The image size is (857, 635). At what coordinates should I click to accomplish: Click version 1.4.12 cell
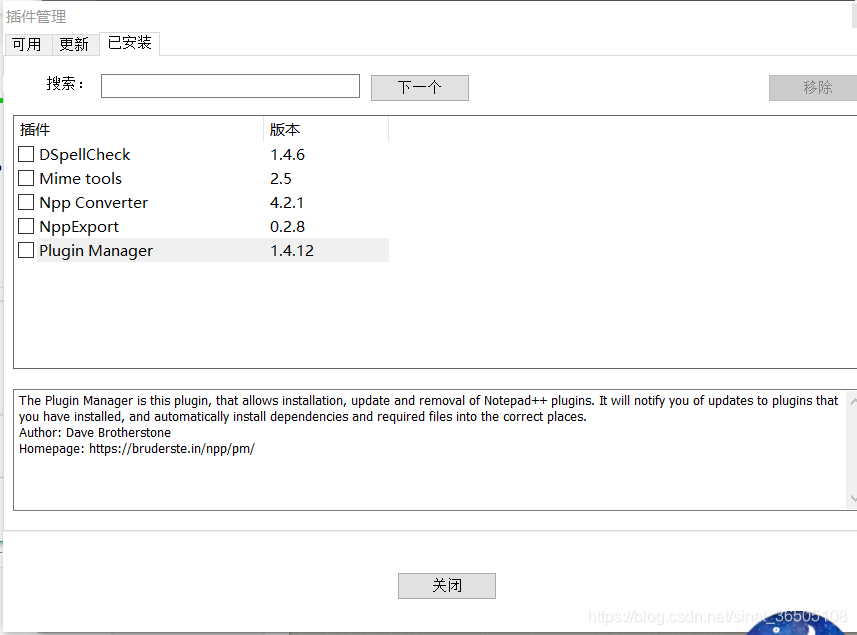click(292, 251)
